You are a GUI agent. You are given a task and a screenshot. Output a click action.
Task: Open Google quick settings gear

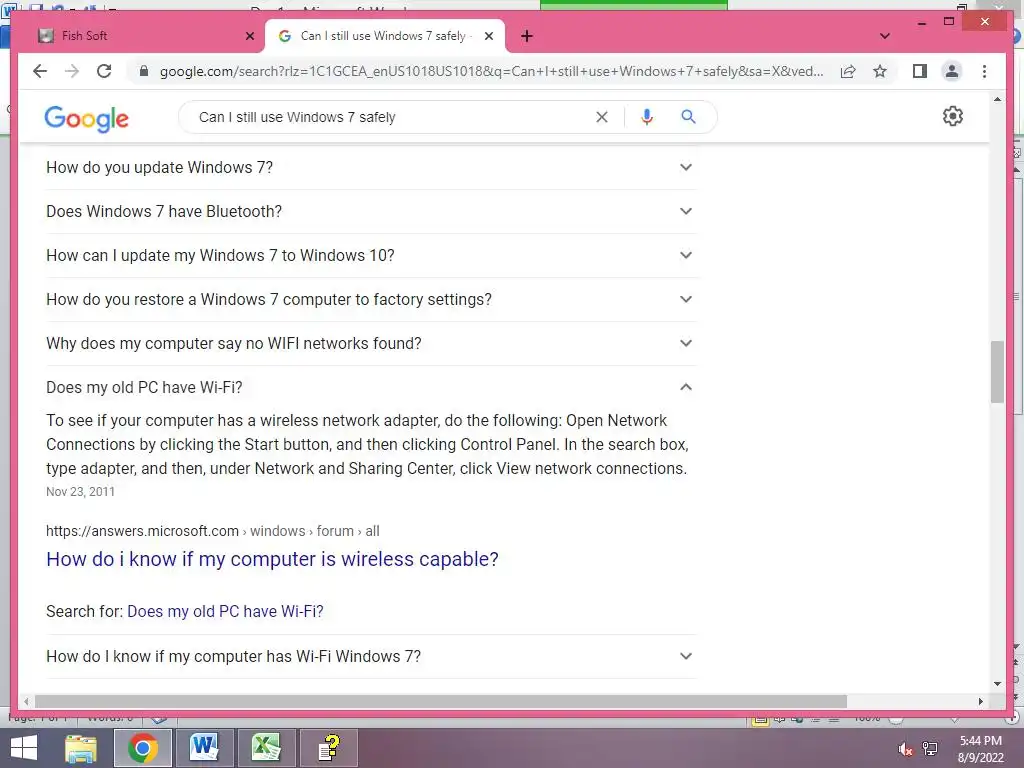(x=952, y=116)
